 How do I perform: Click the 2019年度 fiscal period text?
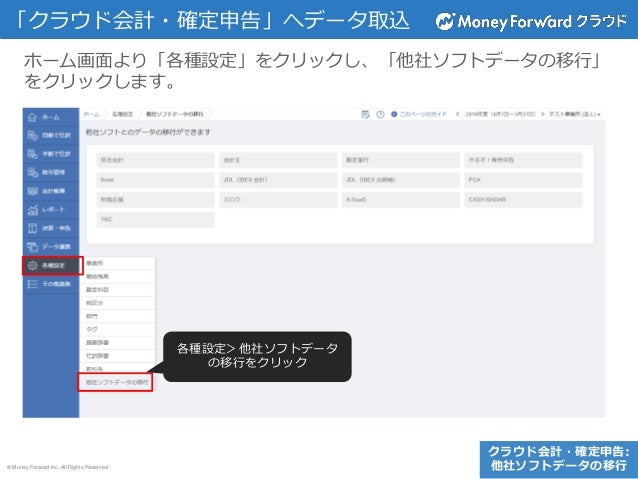point(500,114)
